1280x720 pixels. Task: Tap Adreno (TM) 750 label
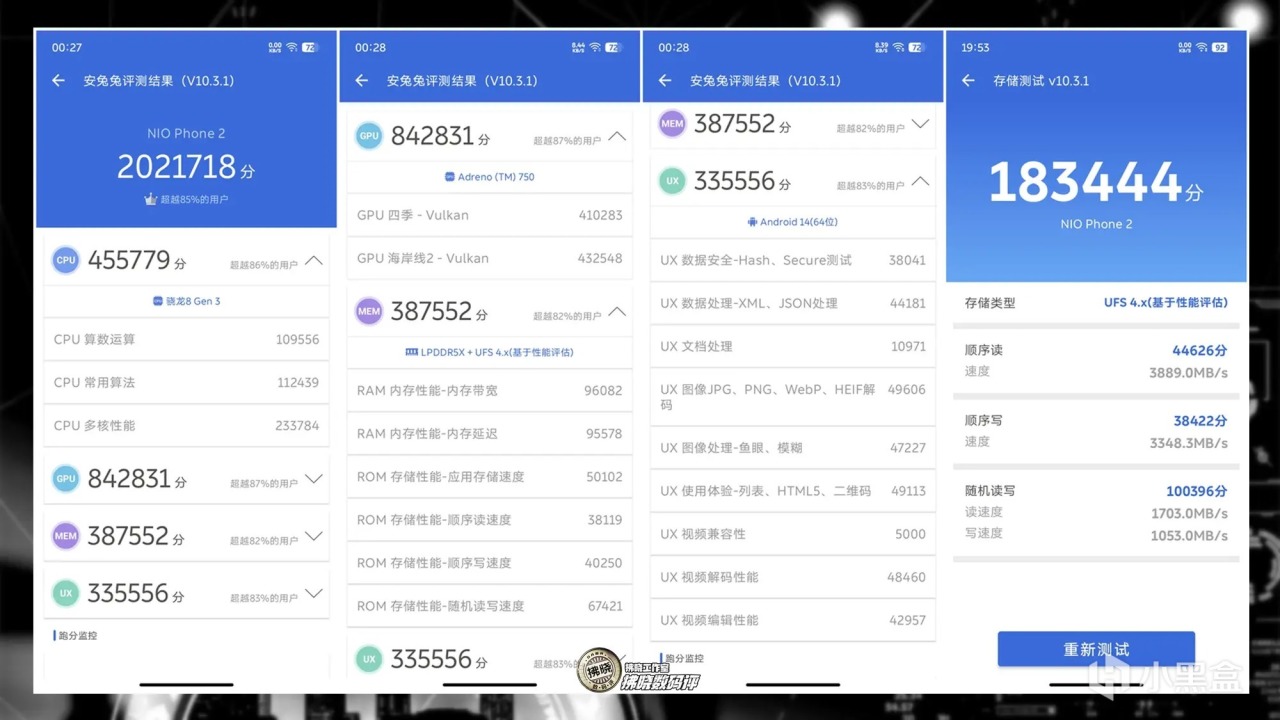pyautogui.click(x=496, y=177)
